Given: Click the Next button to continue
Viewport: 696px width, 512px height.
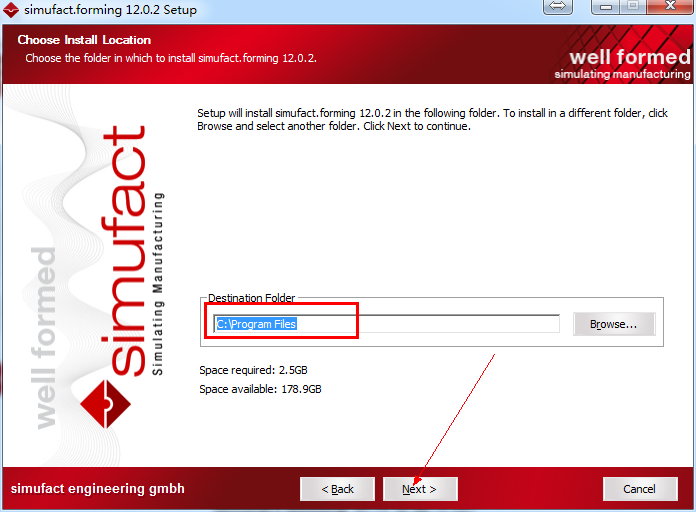Looking at the screenshot, I should 420,489.
